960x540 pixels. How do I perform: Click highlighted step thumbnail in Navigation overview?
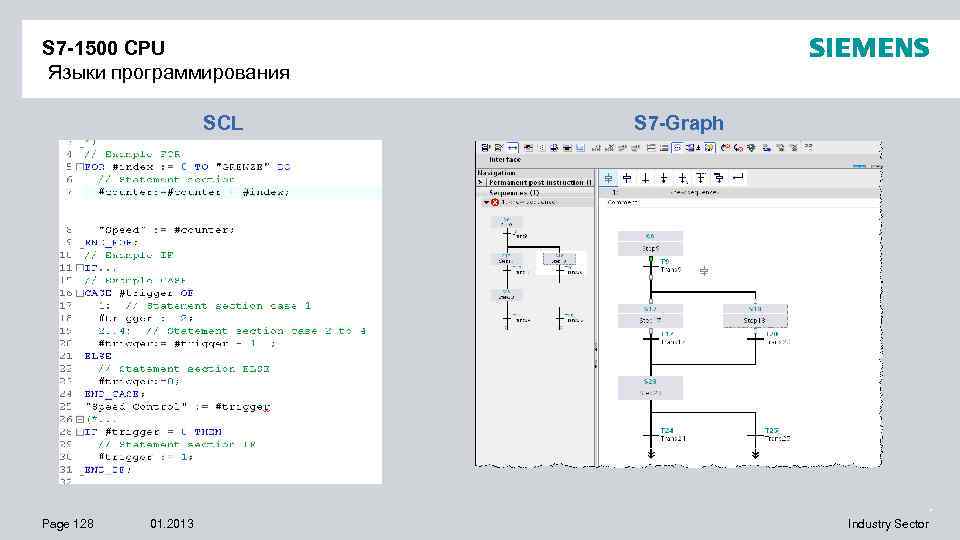[559, 259]
